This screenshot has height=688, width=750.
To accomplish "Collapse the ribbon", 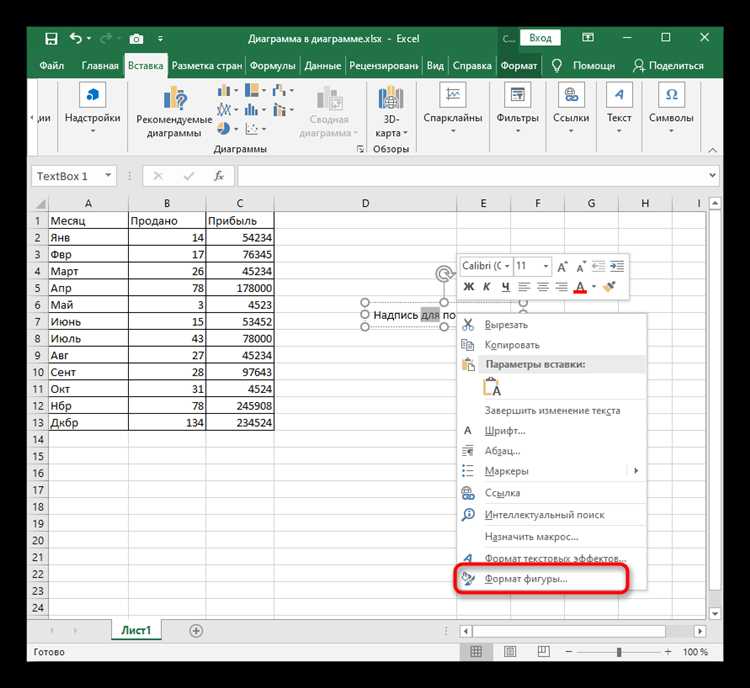I will click(712, 150).
